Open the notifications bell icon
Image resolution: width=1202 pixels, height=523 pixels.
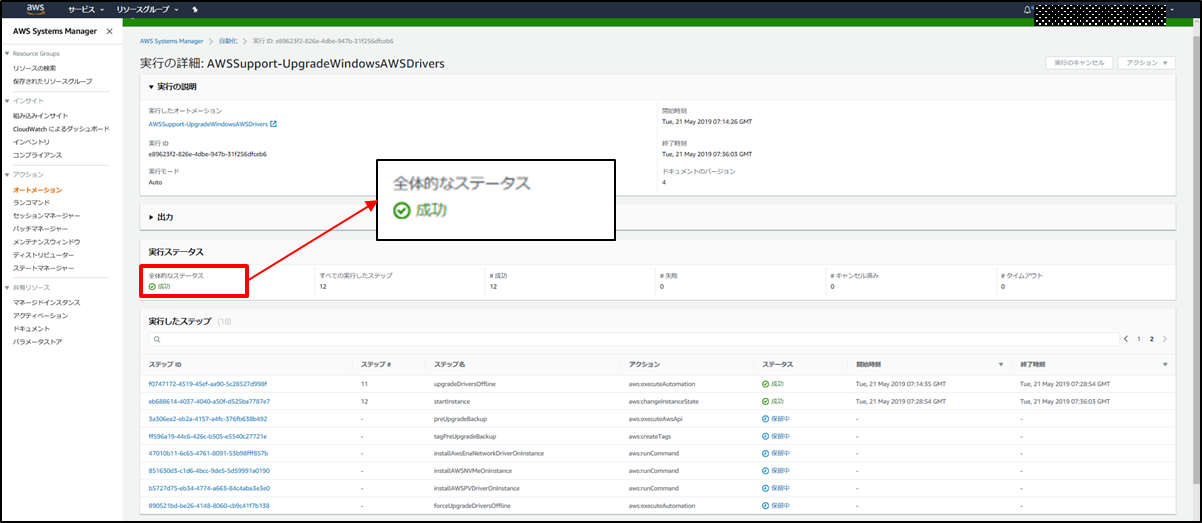(1027, 10)
